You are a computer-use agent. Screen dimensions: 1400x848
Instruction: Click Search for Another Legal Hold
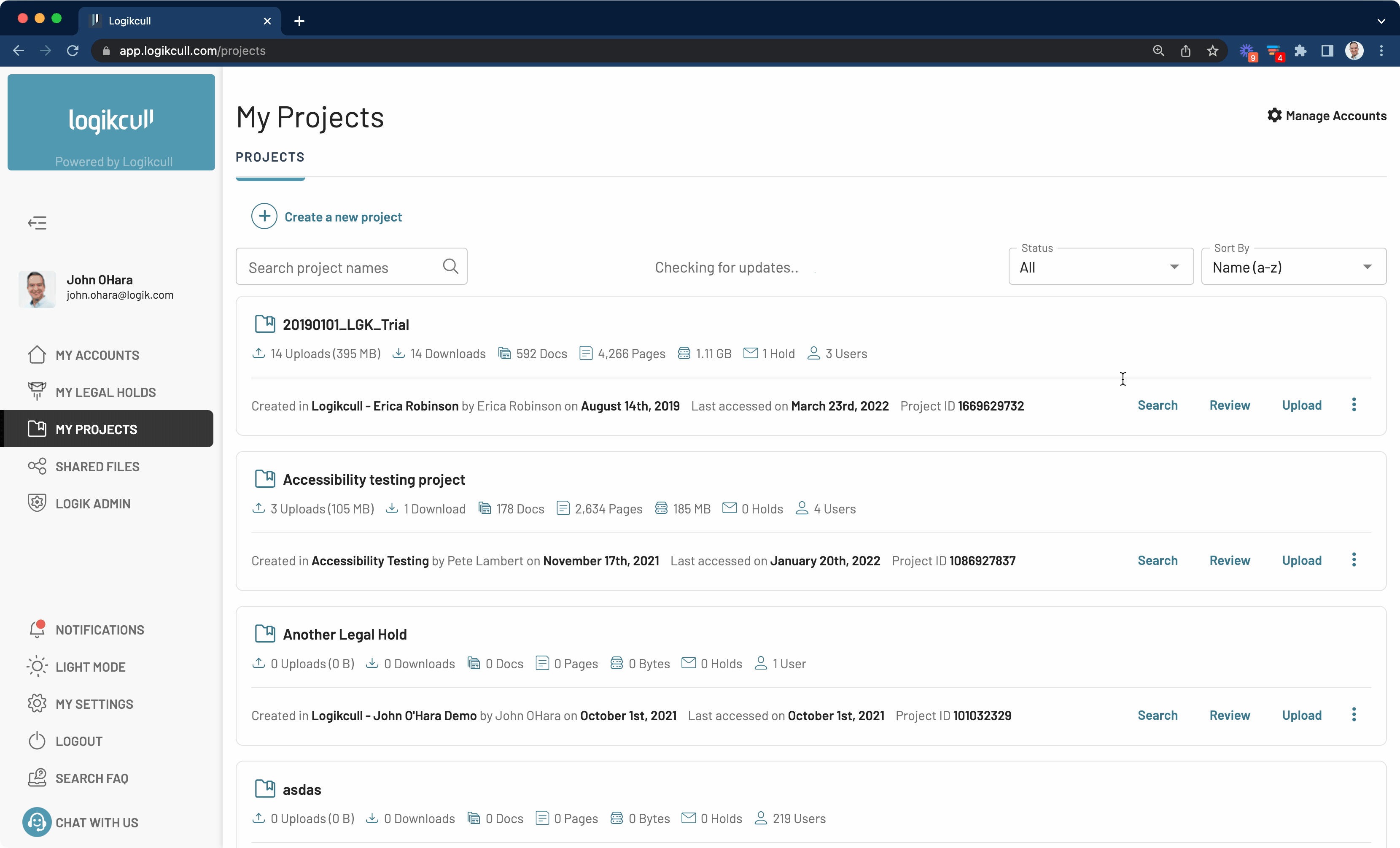point(1158,715)
